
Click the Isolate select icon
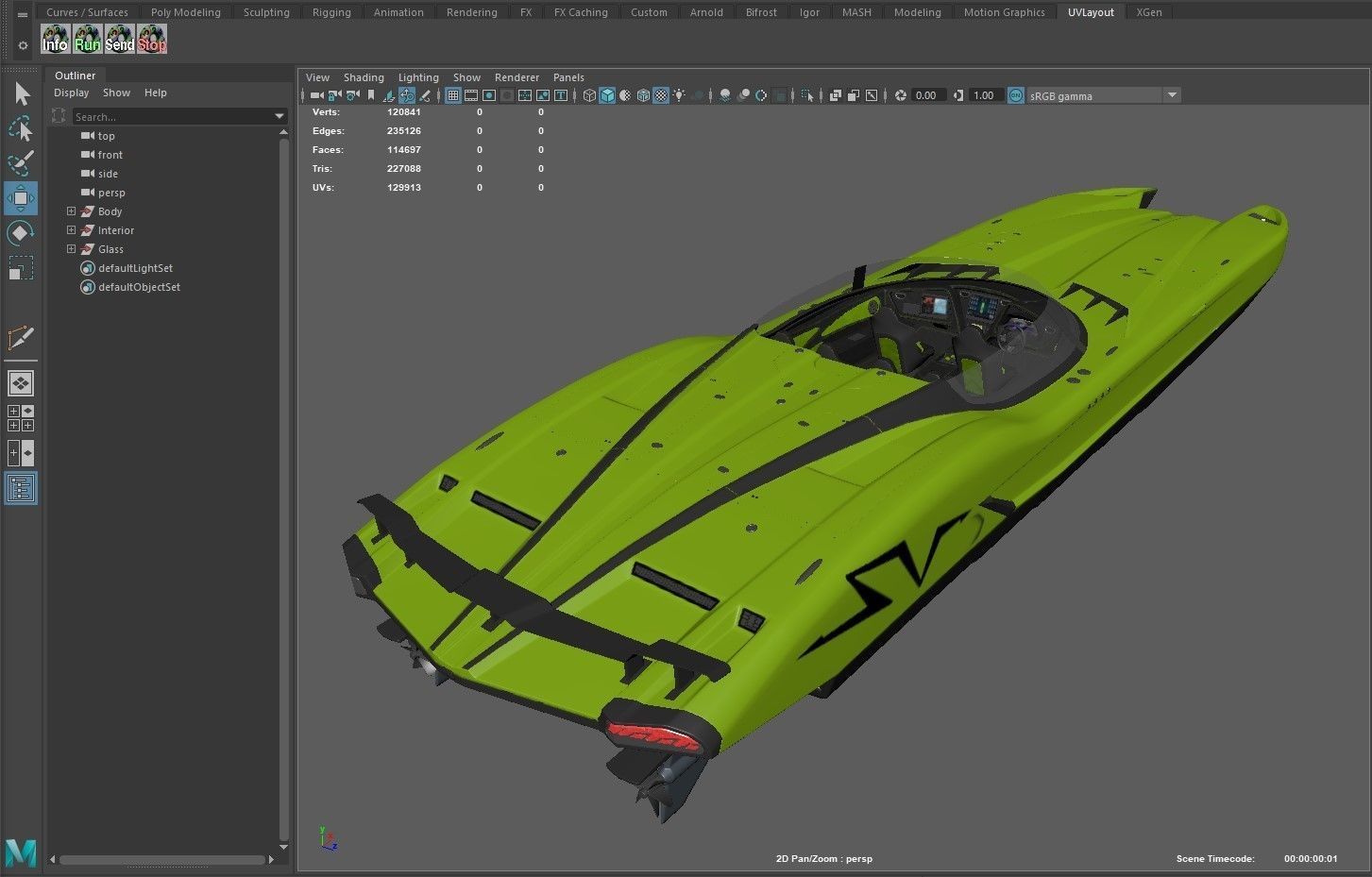tap(807, 95)
